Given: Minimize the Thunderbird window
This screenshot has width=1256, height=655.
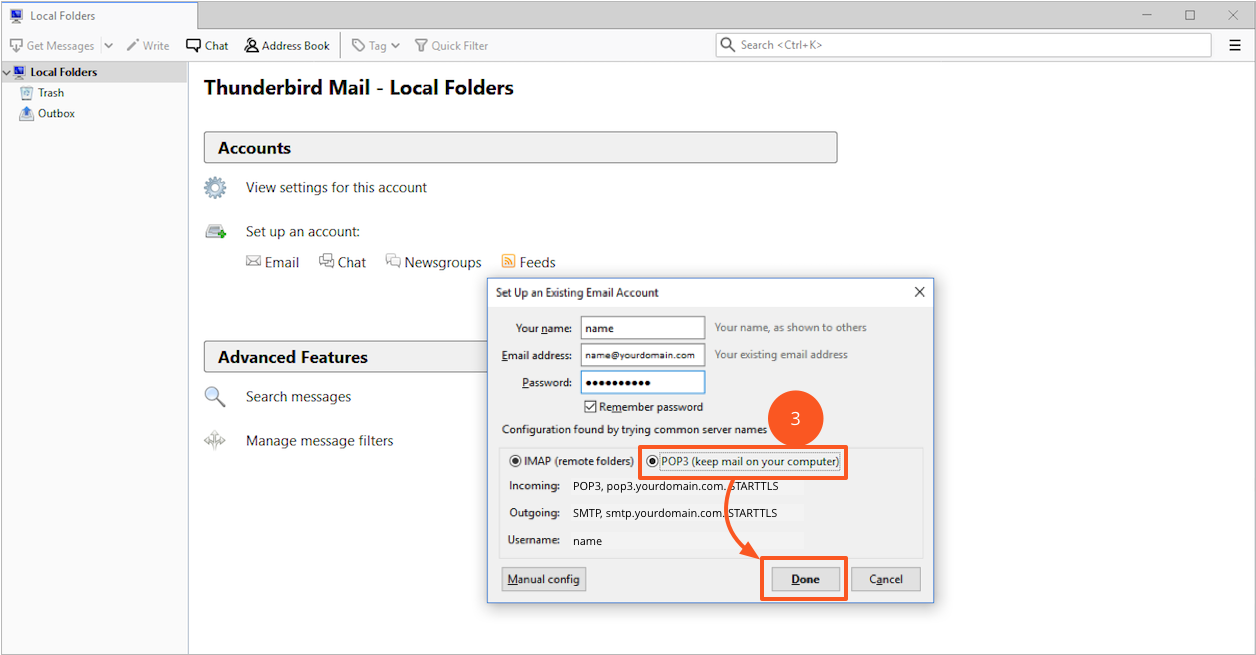Looking at the screenshot, I should pos(1147,15).
